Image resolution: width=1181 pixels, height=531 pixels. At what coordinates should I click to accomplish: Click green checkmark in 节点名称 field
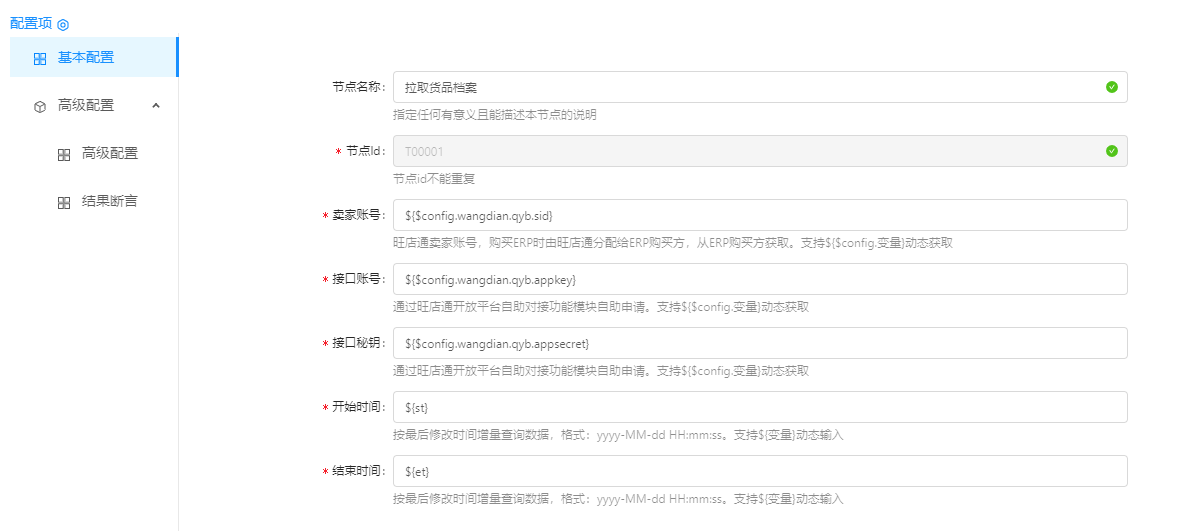click(1111, 87)
